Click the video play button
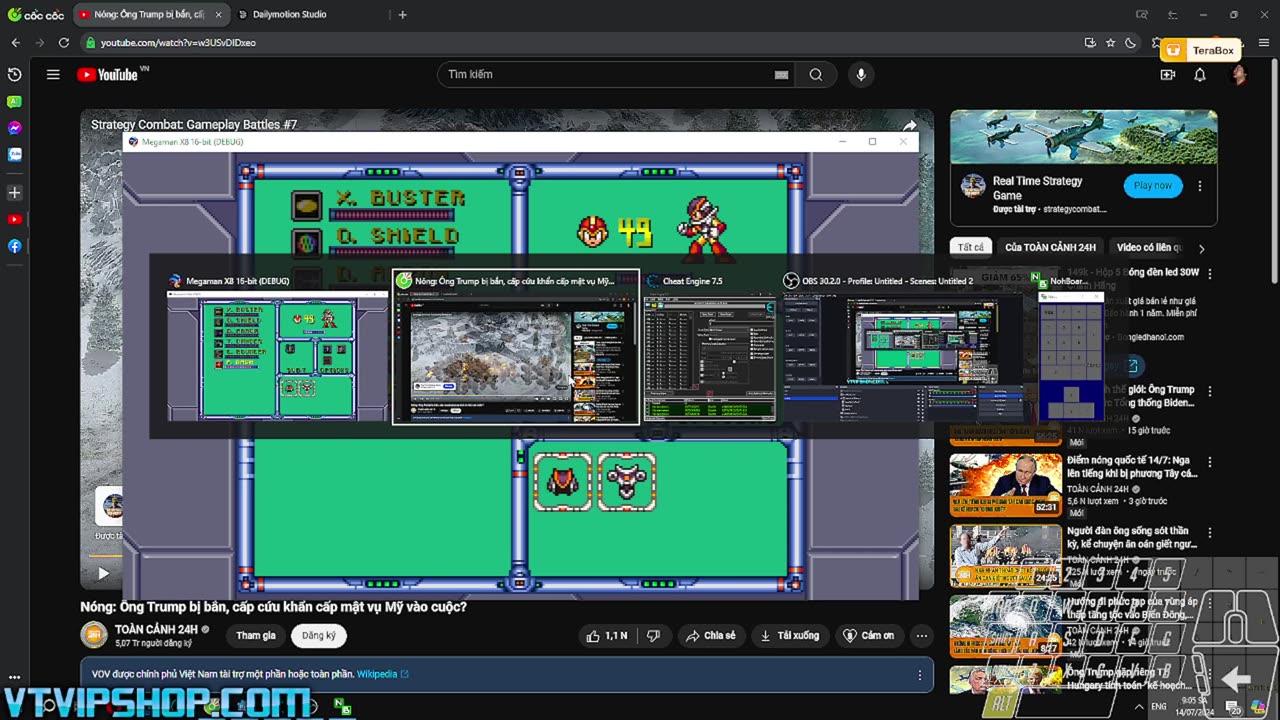The width and height of the screenshot is (1280, 720). pos(103,573)
